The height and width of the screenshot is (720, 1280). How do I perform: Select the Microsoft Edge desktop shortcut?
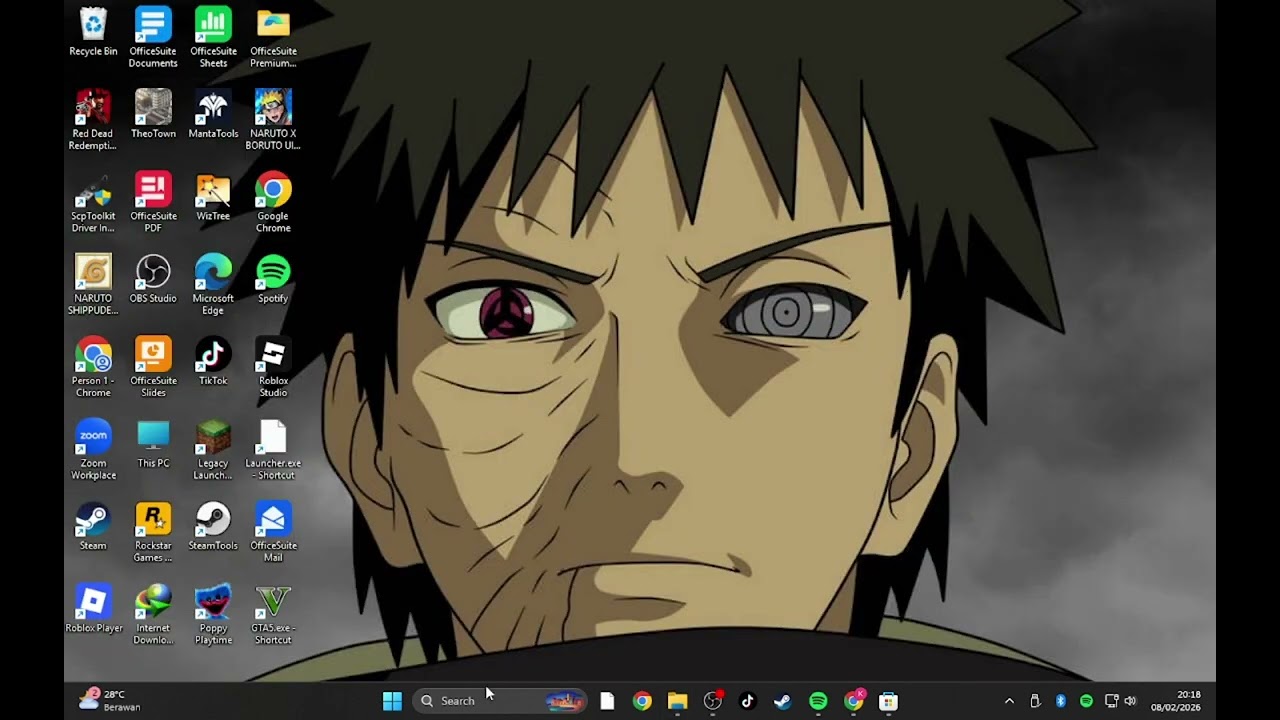click(213, 285)
